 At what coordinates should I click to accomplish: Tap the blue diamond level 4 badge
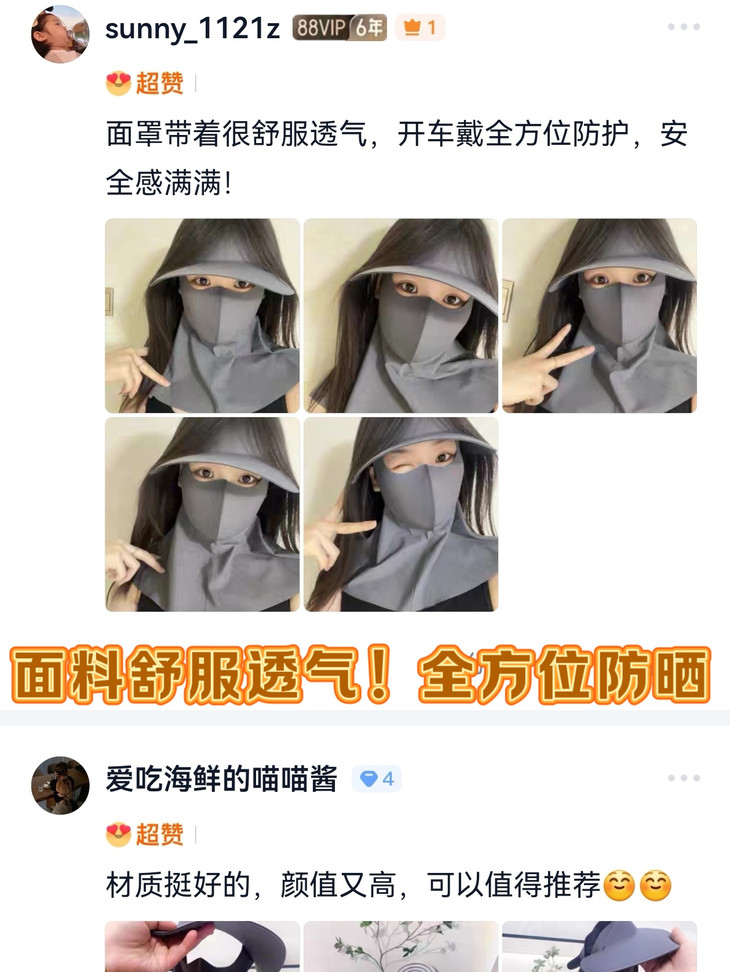click(x=377, y=779)
